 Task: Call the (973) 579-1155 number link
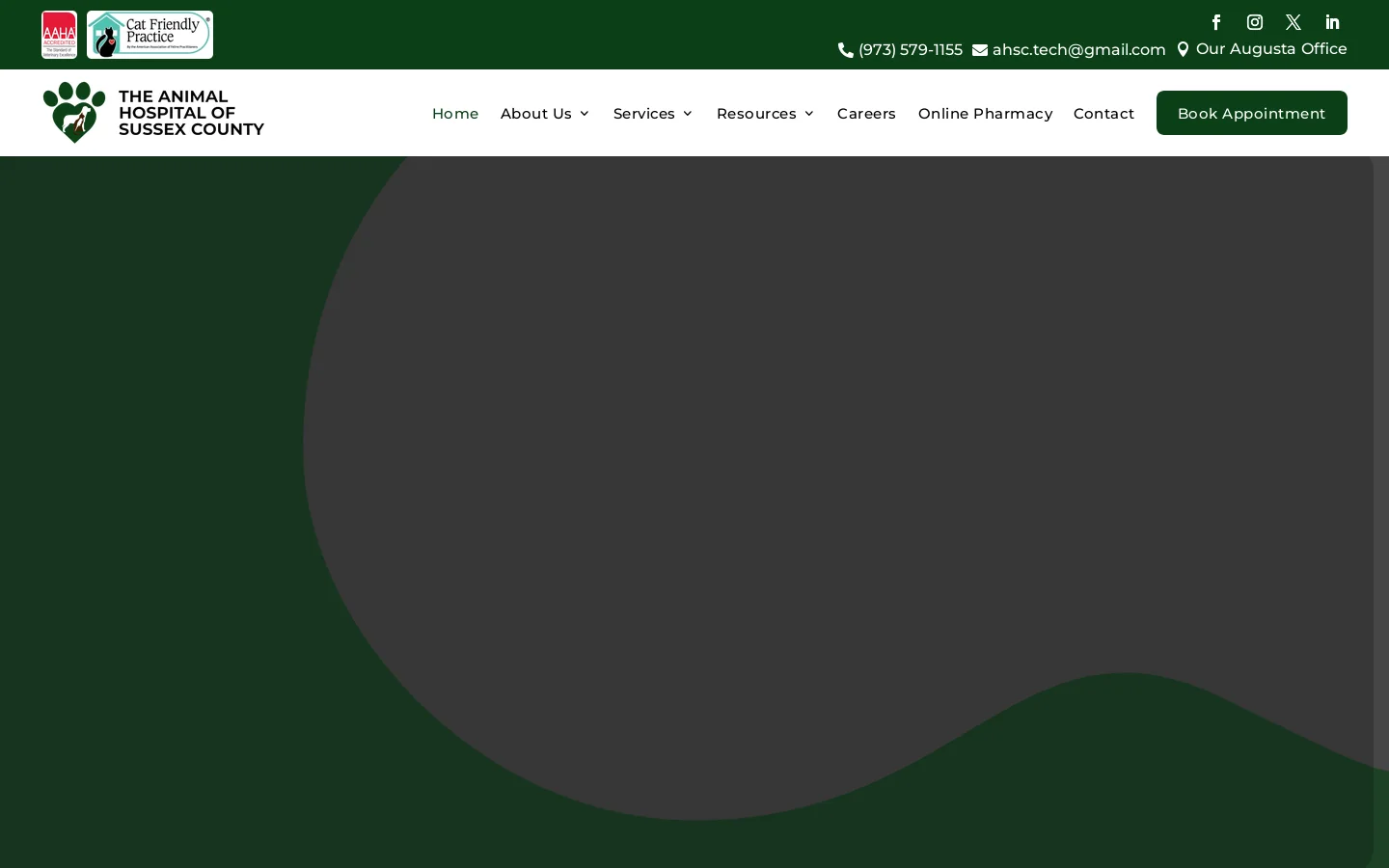pyautogui.click(x=911, y=50)
